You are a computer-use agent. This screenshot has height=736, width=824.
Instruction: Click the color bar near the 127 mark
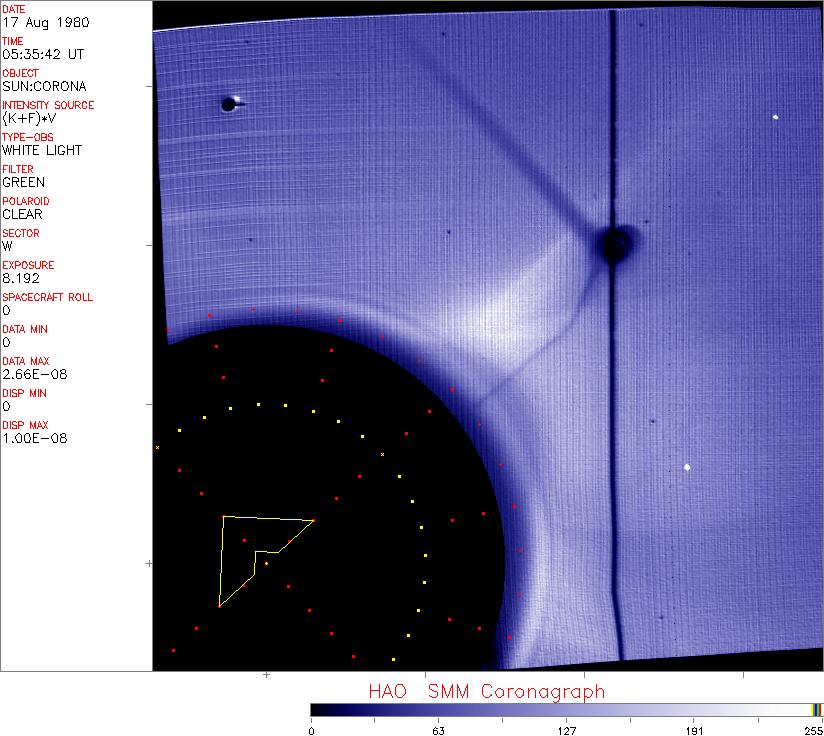(x=566, y=710)
